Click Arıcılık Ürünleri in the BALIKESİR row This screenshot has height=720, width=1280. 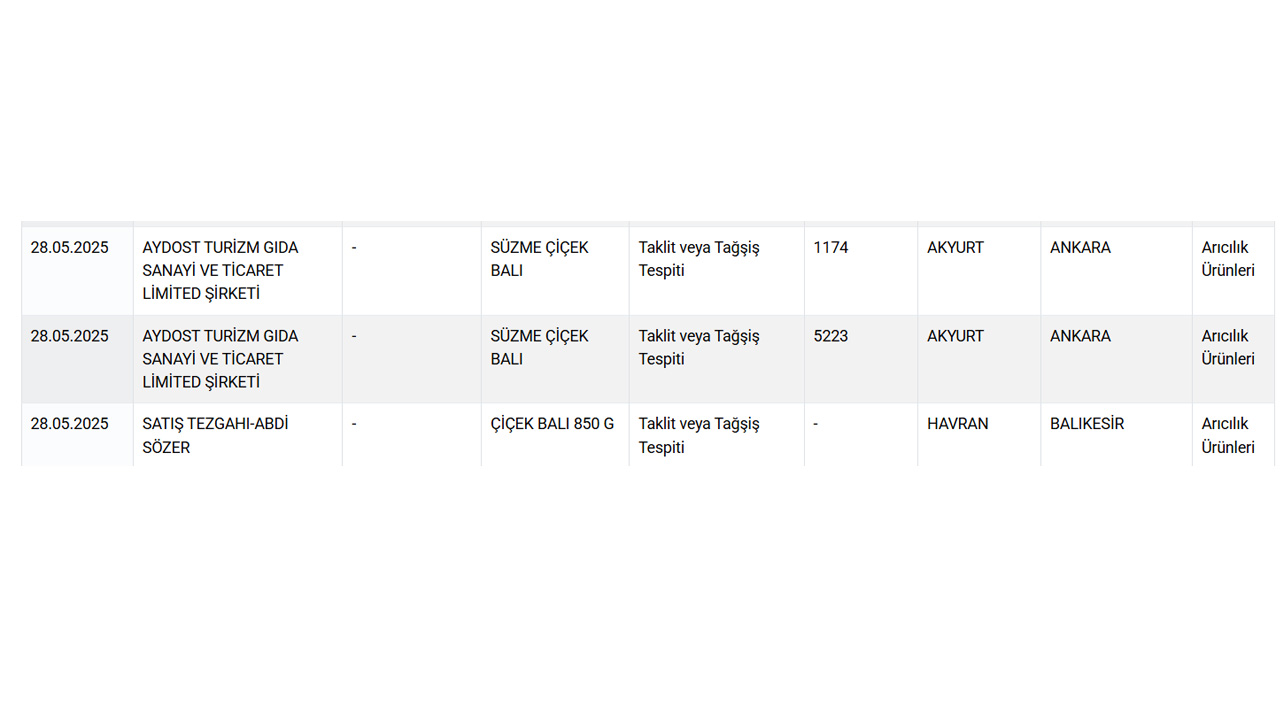pos(1227,435)
